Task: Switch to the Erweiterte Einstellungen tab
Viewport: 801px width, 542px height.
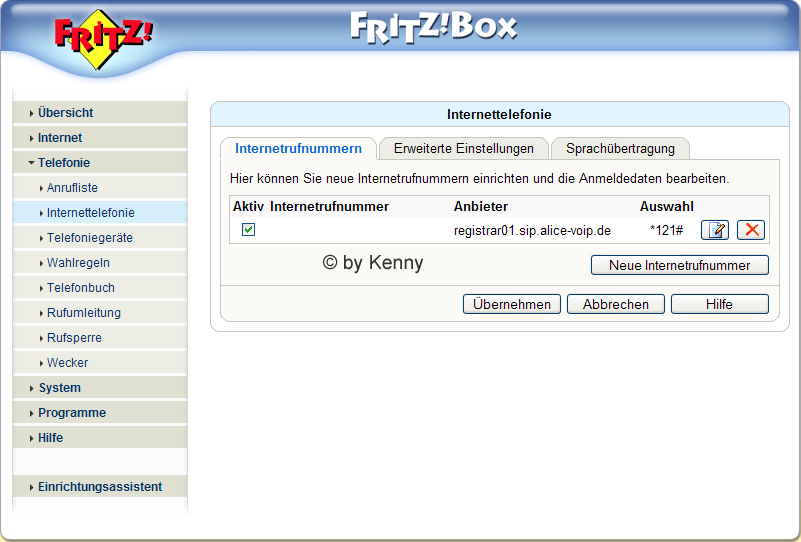Action: (463, 149)
